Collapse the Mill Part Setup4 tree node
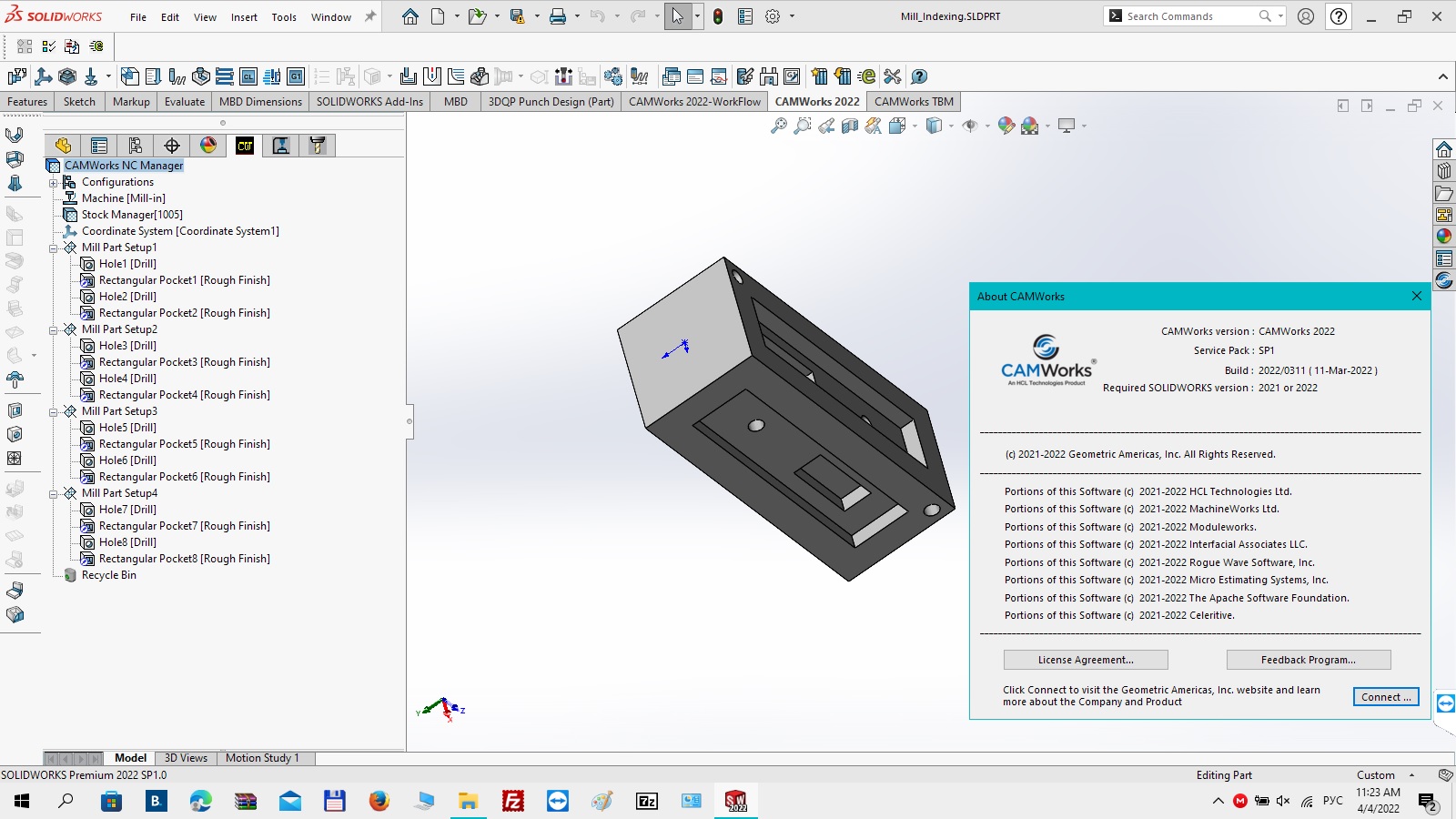This screenshot has width=1456, height=819. [53, 494]
